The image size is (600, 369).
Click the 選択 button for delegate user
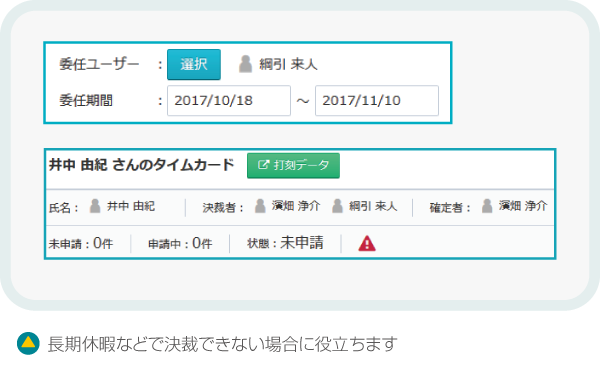(x=194, y=64)
